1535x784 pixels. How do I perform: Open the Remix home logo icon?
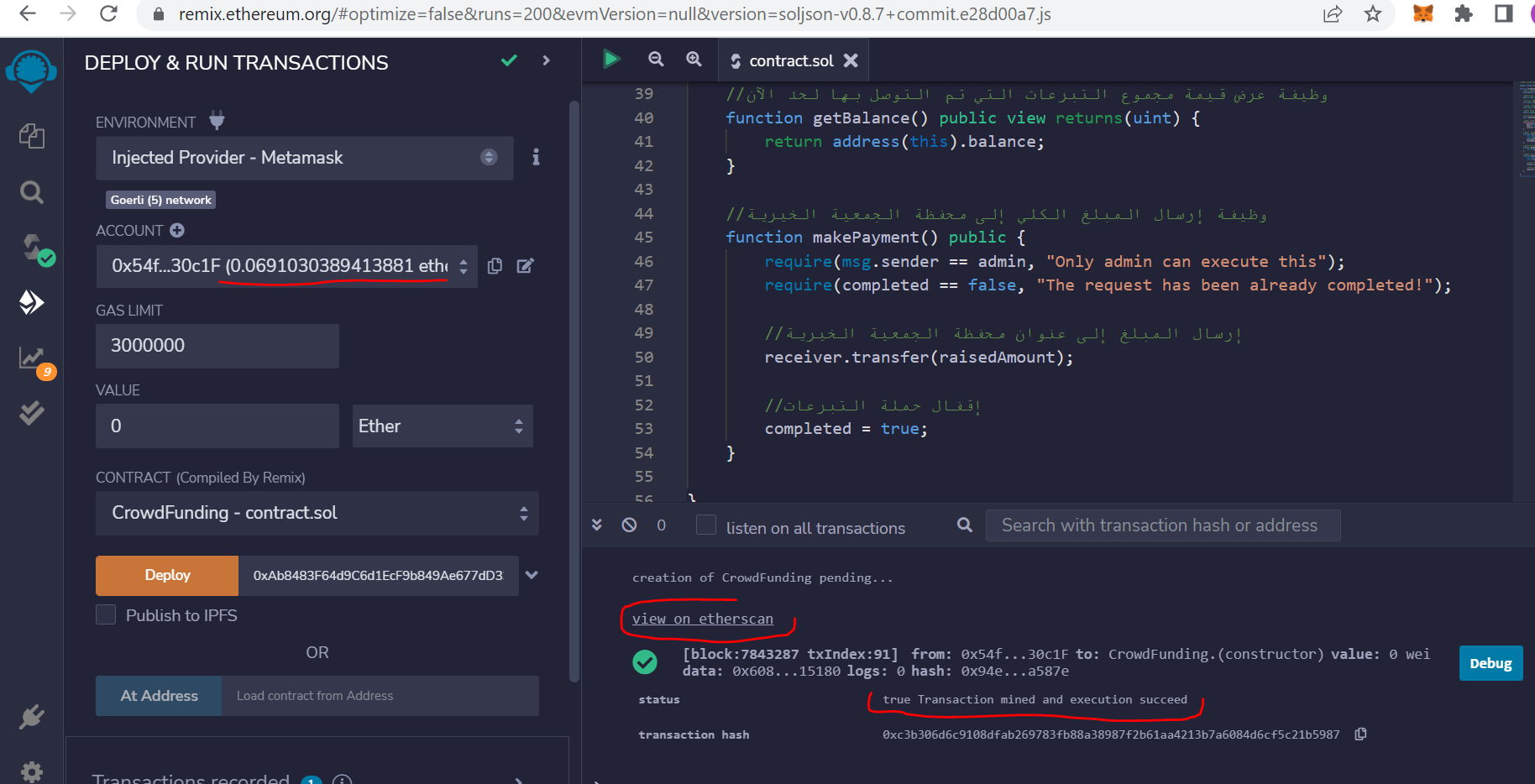(x=31, y=71)
